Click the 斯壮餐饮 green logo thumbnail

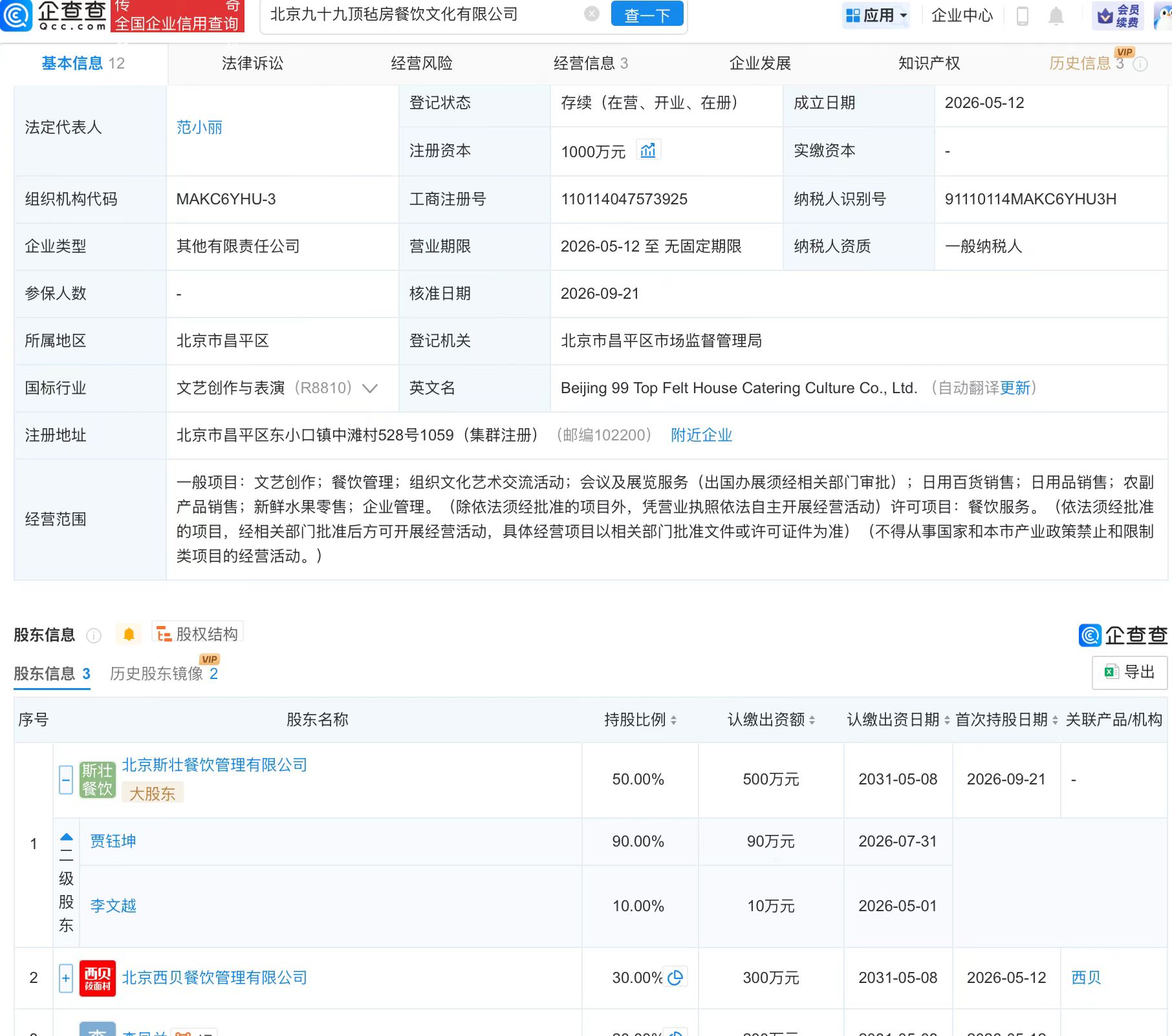tap(97, 780)
